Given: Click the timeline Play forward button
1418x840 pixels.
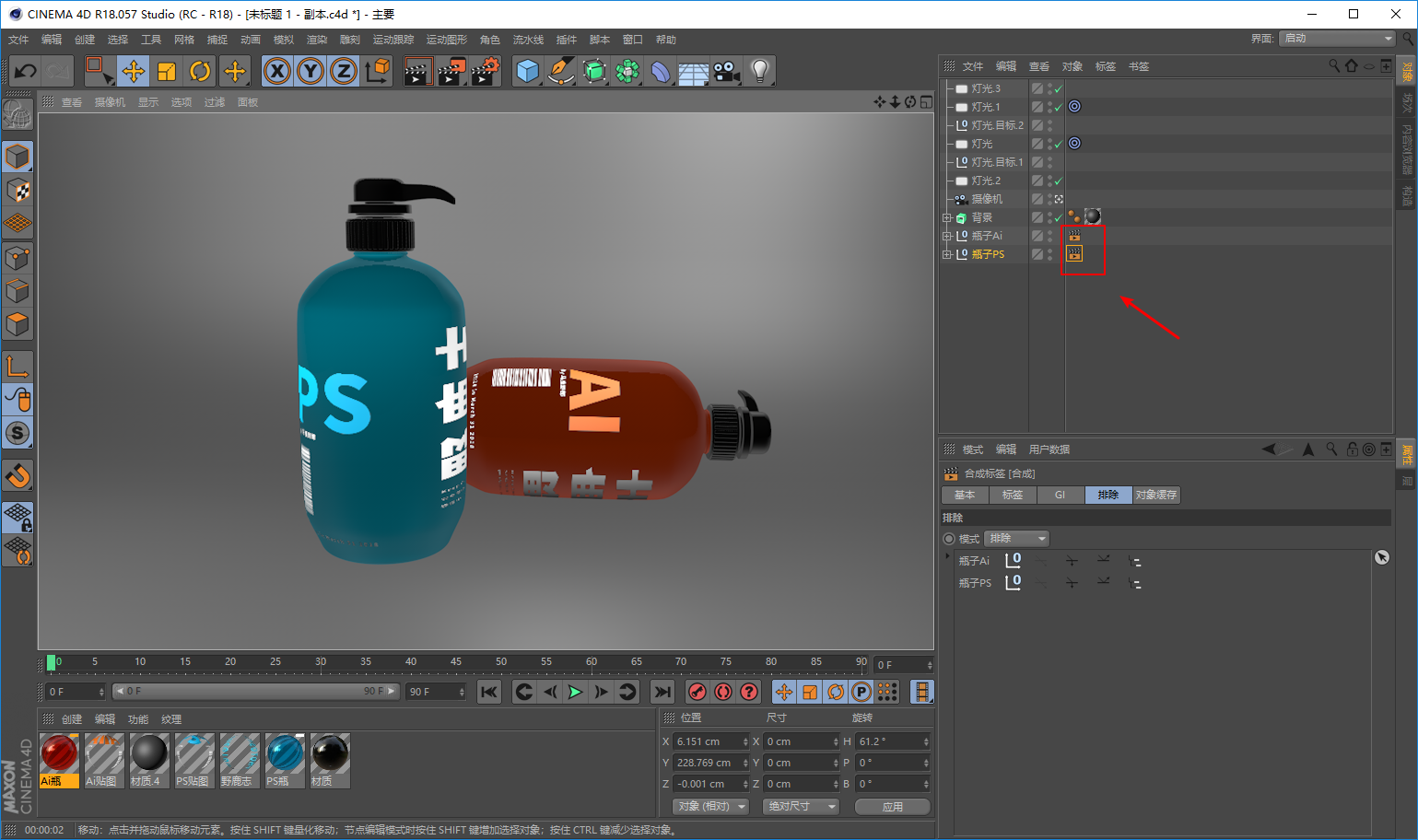Looking at the screenshot, I should coord(576,692).
